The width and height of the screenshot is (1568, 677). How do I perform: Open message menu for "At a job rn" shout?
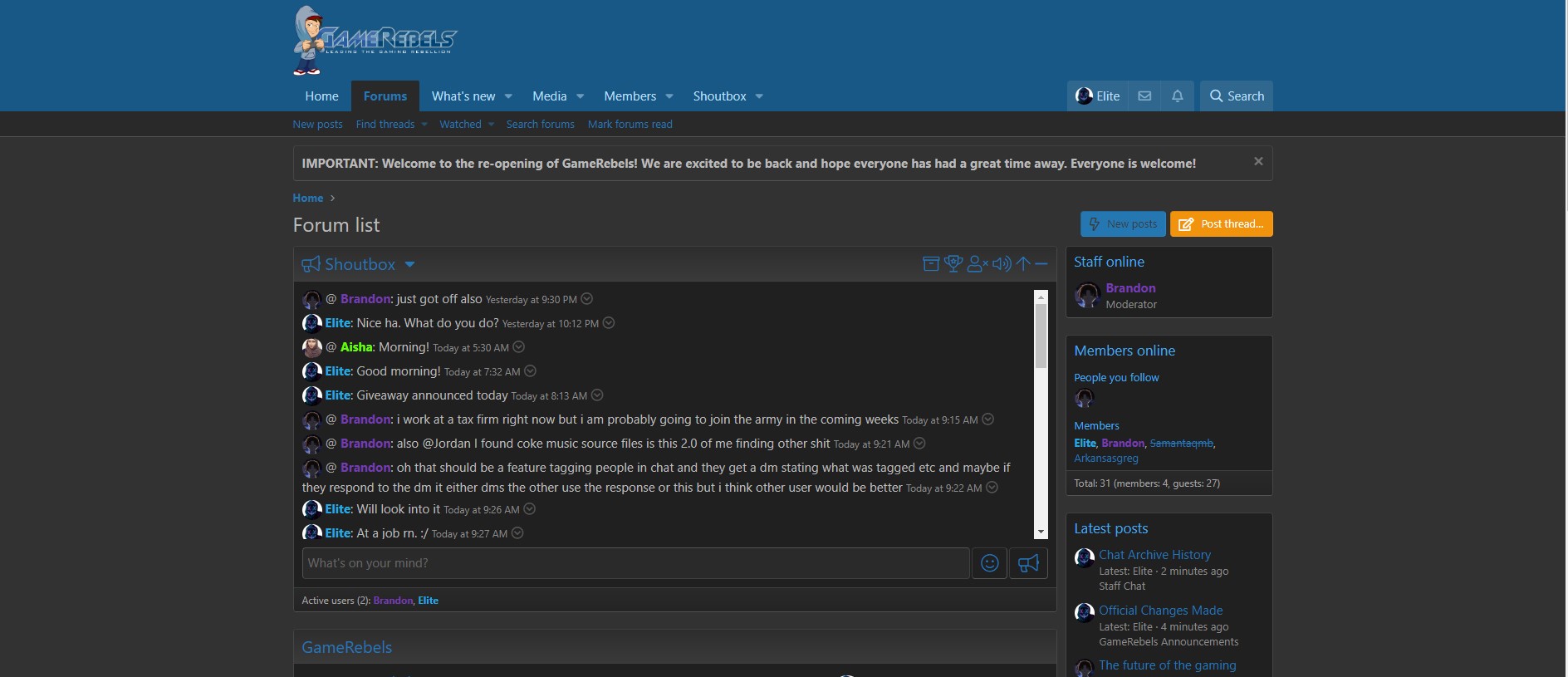[x=517, y=533]
